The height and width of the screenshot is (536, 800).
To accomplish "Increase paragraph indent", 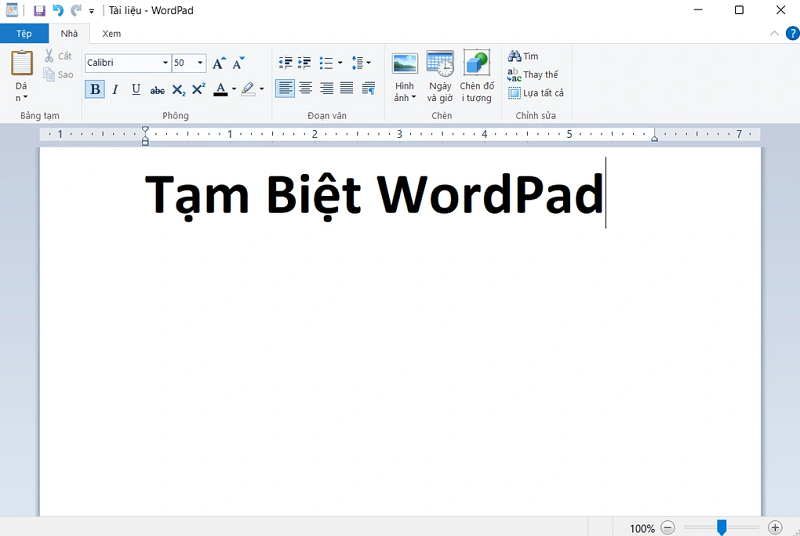I will (x=305, y=63).
